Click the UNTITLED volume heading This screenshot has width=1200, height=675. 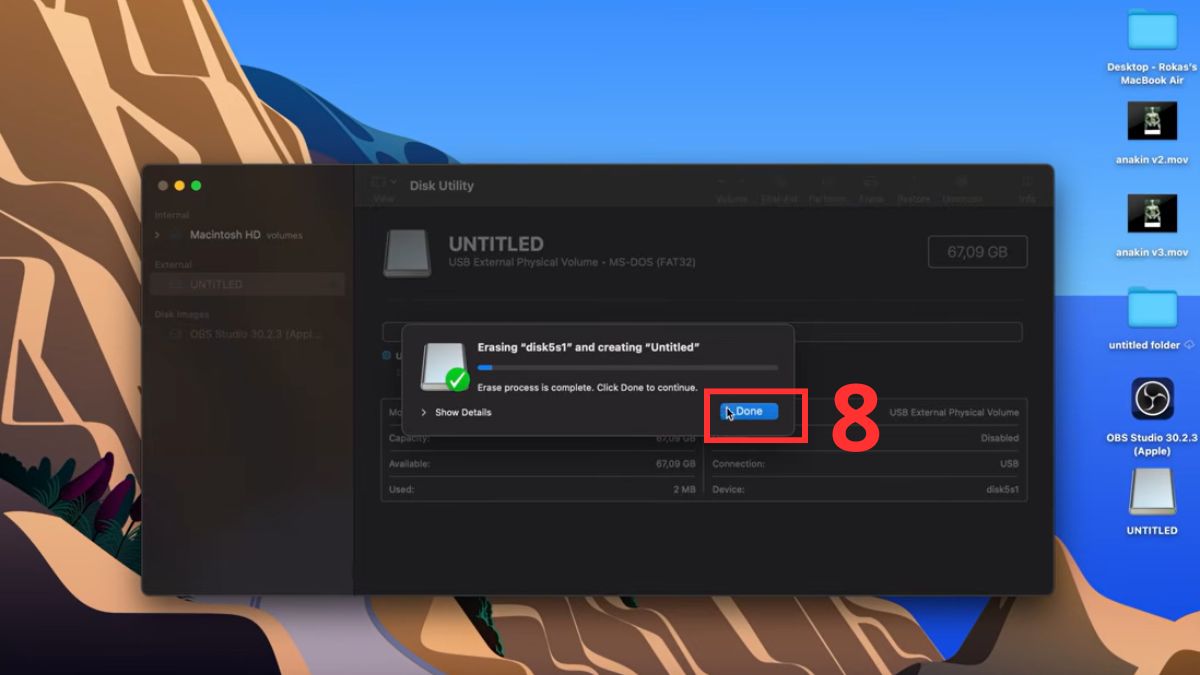[x=496, y=243]
